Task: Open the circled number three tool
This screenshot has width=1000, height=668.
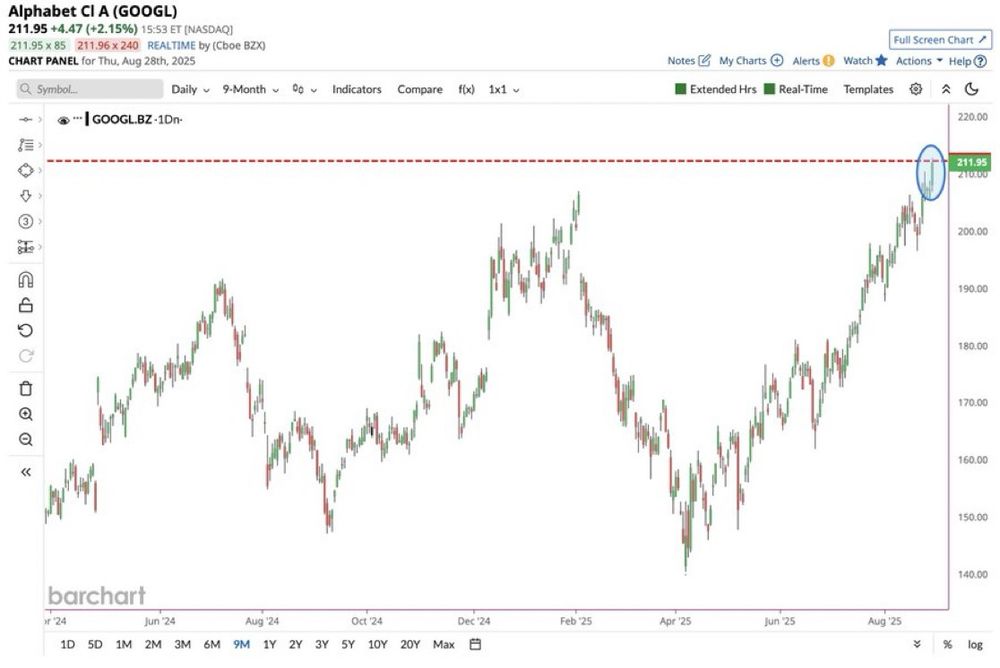Action: [26, 221]
